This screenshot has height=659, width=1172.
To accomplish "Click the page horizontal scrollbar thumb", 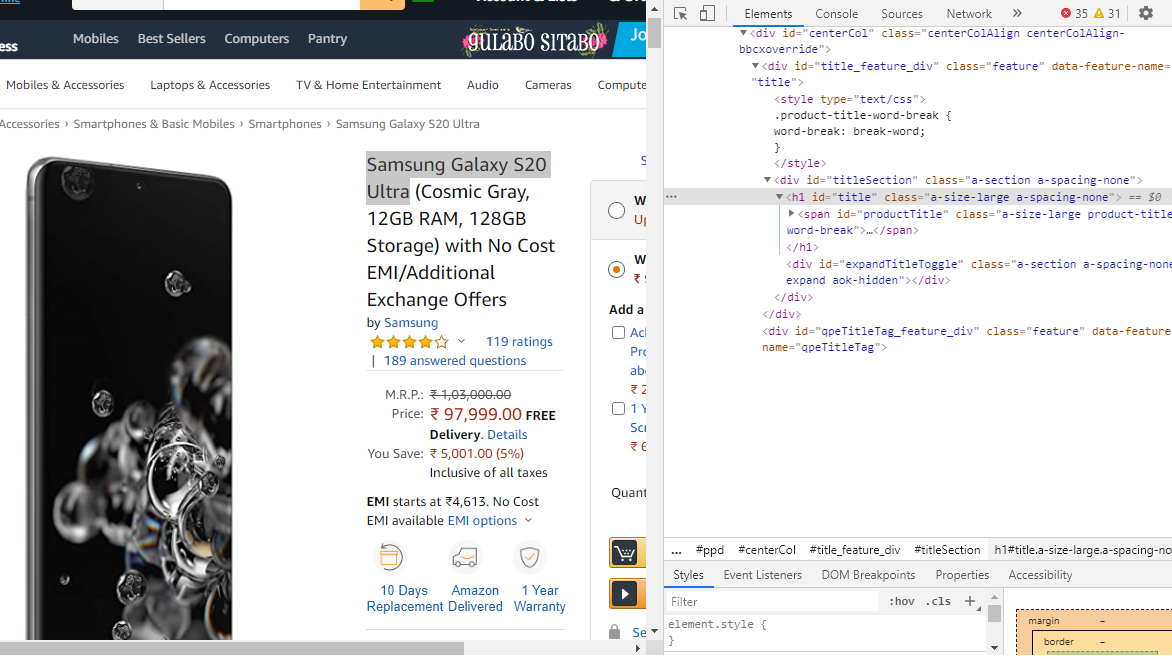I will point(232,649).
